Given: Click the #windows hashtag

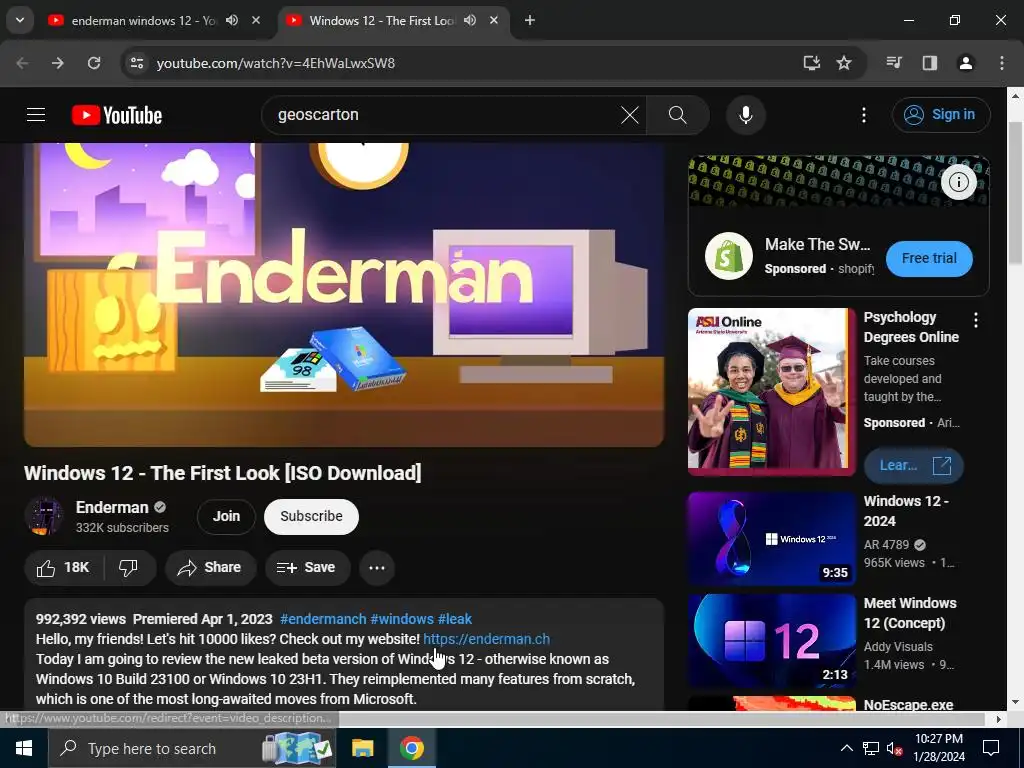Looking at the screenshot, I should tap(402, 619).
